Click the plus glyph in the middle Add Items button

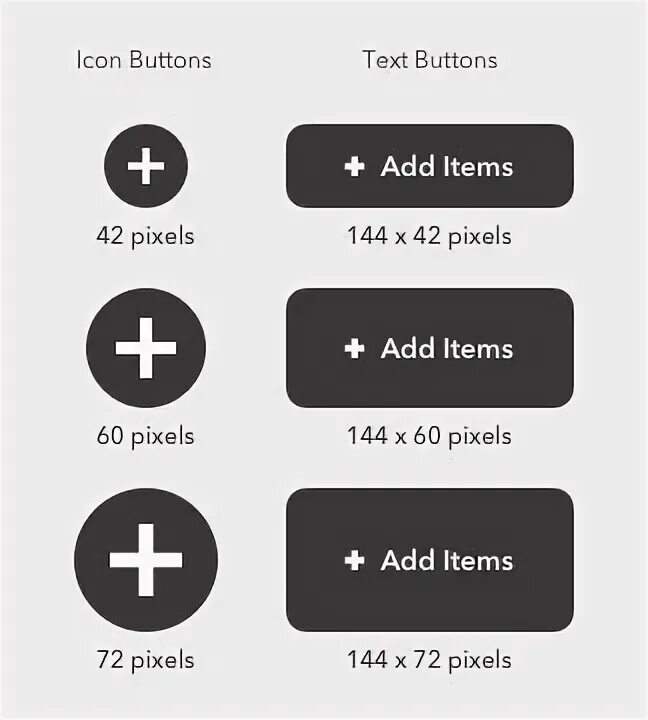pyautogui.click(x=355, y=349)
